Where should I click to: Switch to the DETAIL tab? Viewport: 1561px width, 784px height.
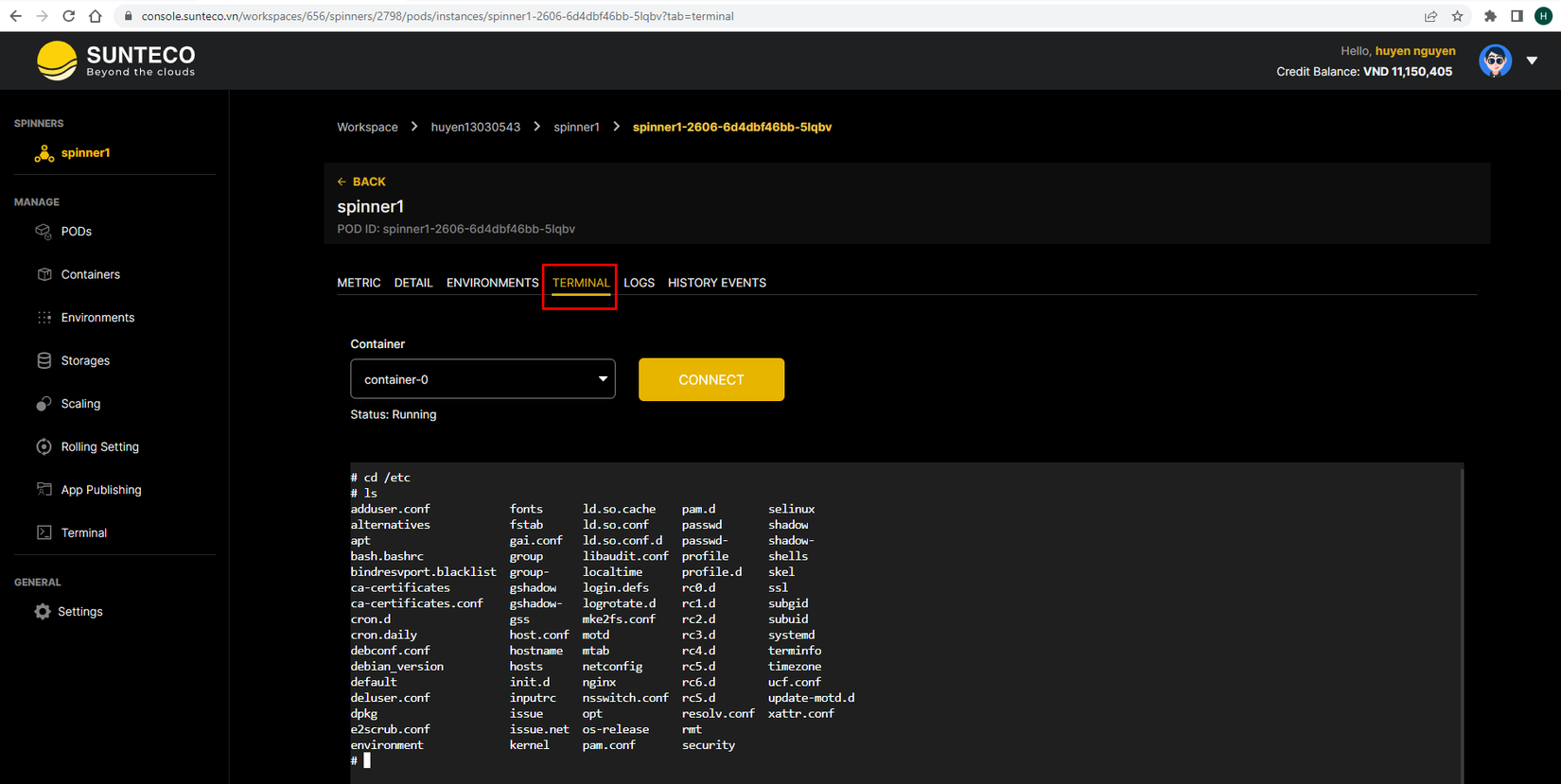(x=413, y=283)
